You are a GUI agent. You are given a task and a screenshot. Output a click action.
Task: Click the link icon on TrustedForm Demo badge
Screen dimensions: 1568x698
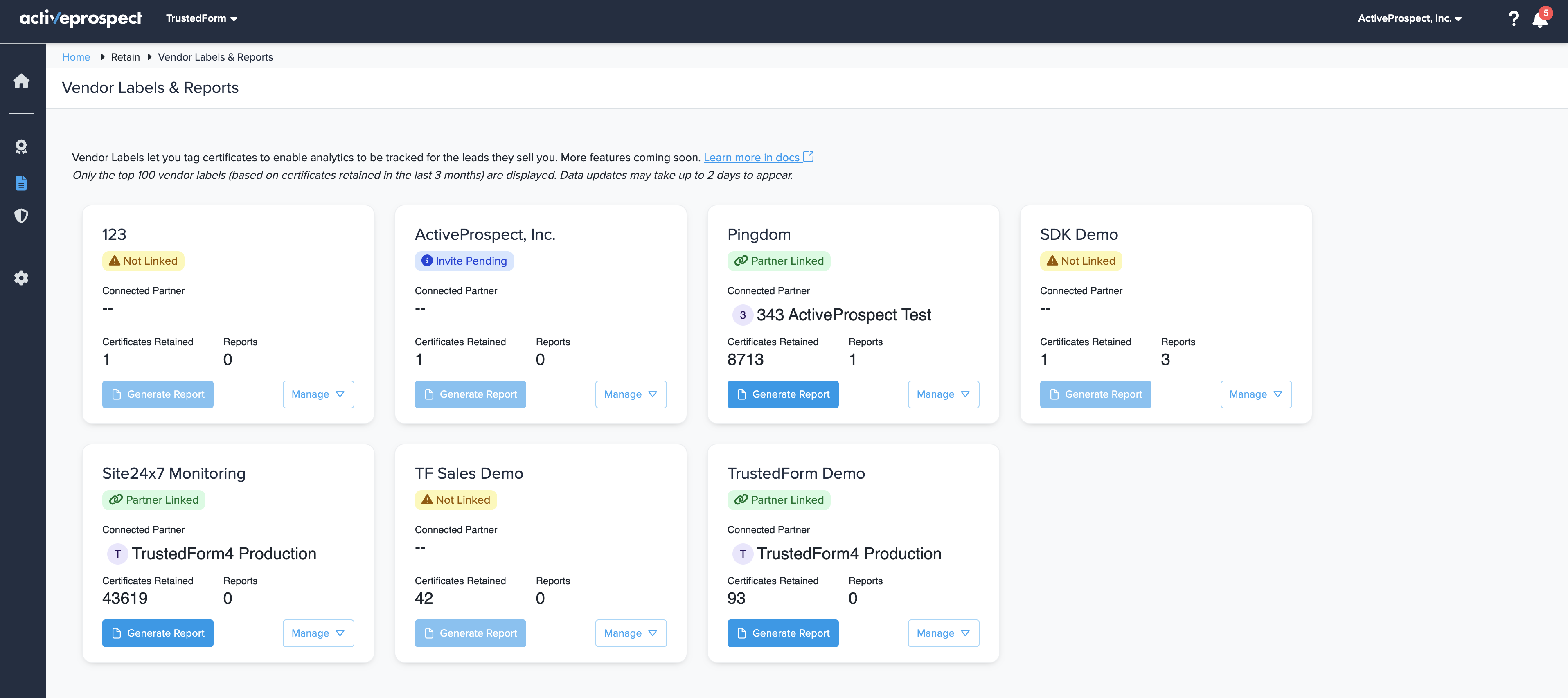click(x=741, y=500)
